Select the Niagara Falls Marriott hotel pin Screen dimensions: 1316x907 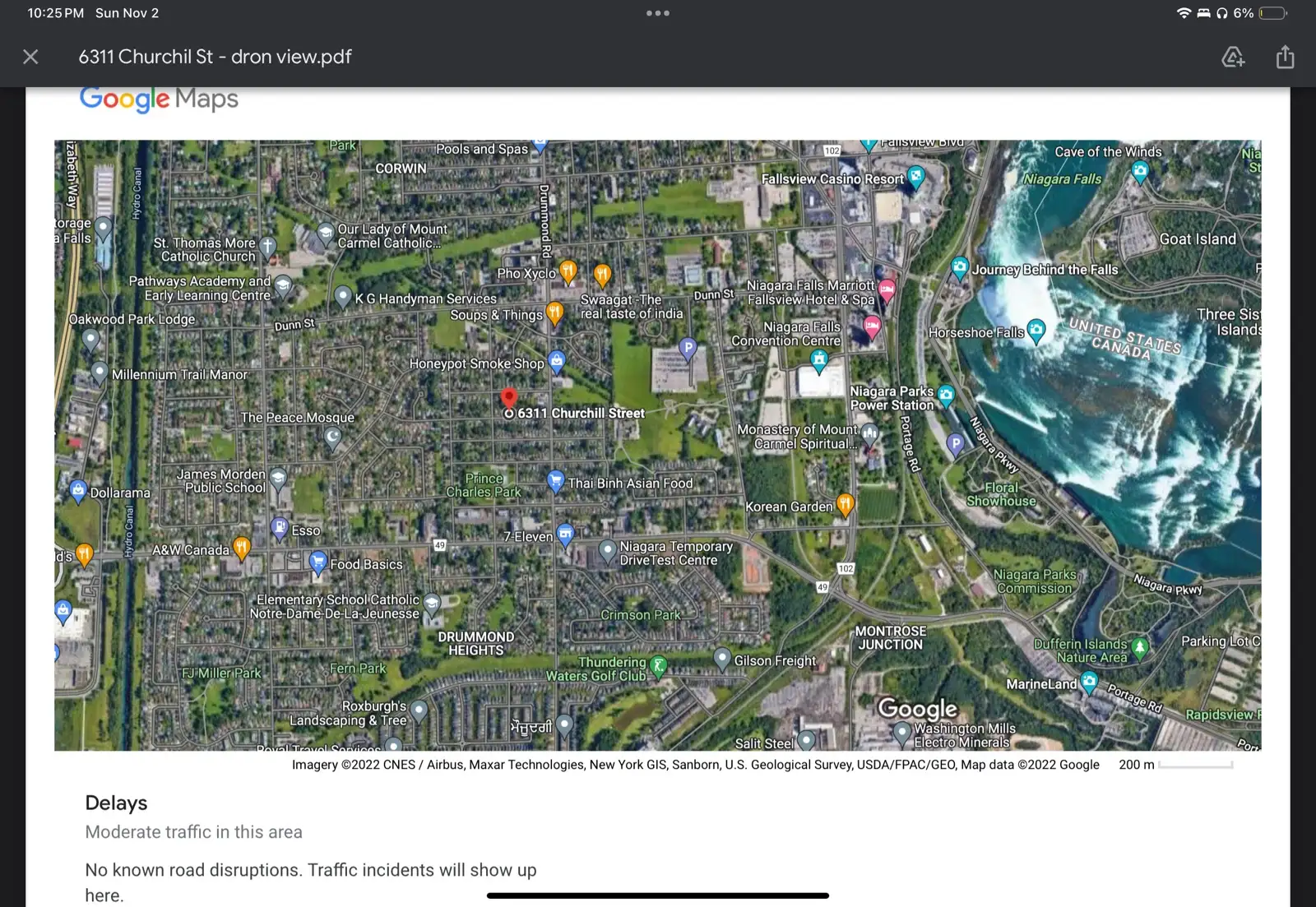coord(887,289)
